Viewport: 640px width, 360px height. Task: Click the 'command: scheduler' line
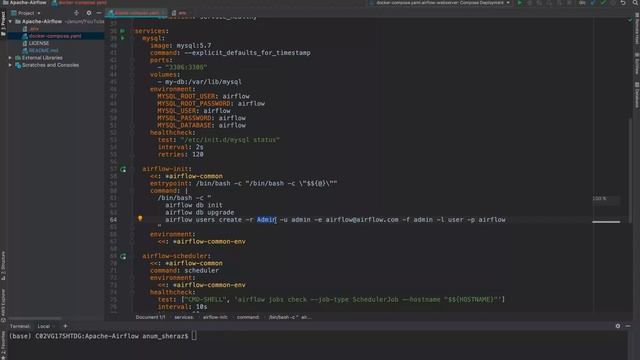(184, 271)
